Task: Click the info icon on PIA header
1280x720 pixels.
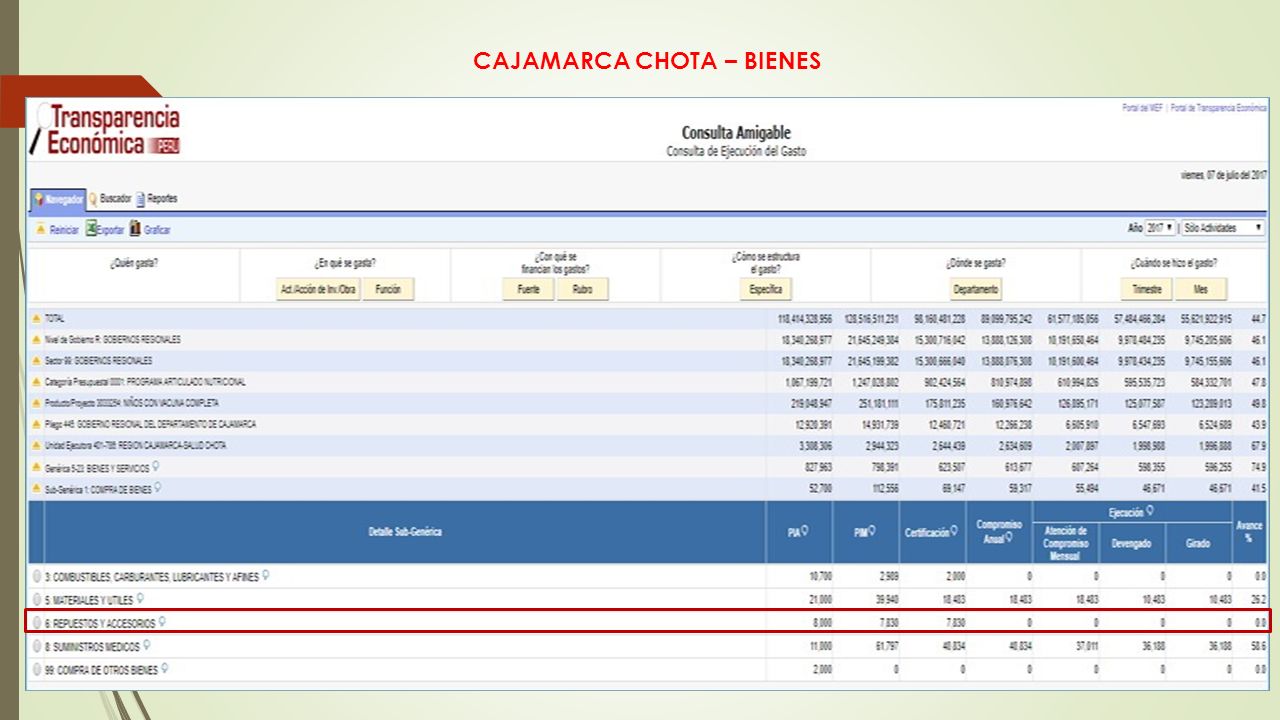Action: point(804,532)
